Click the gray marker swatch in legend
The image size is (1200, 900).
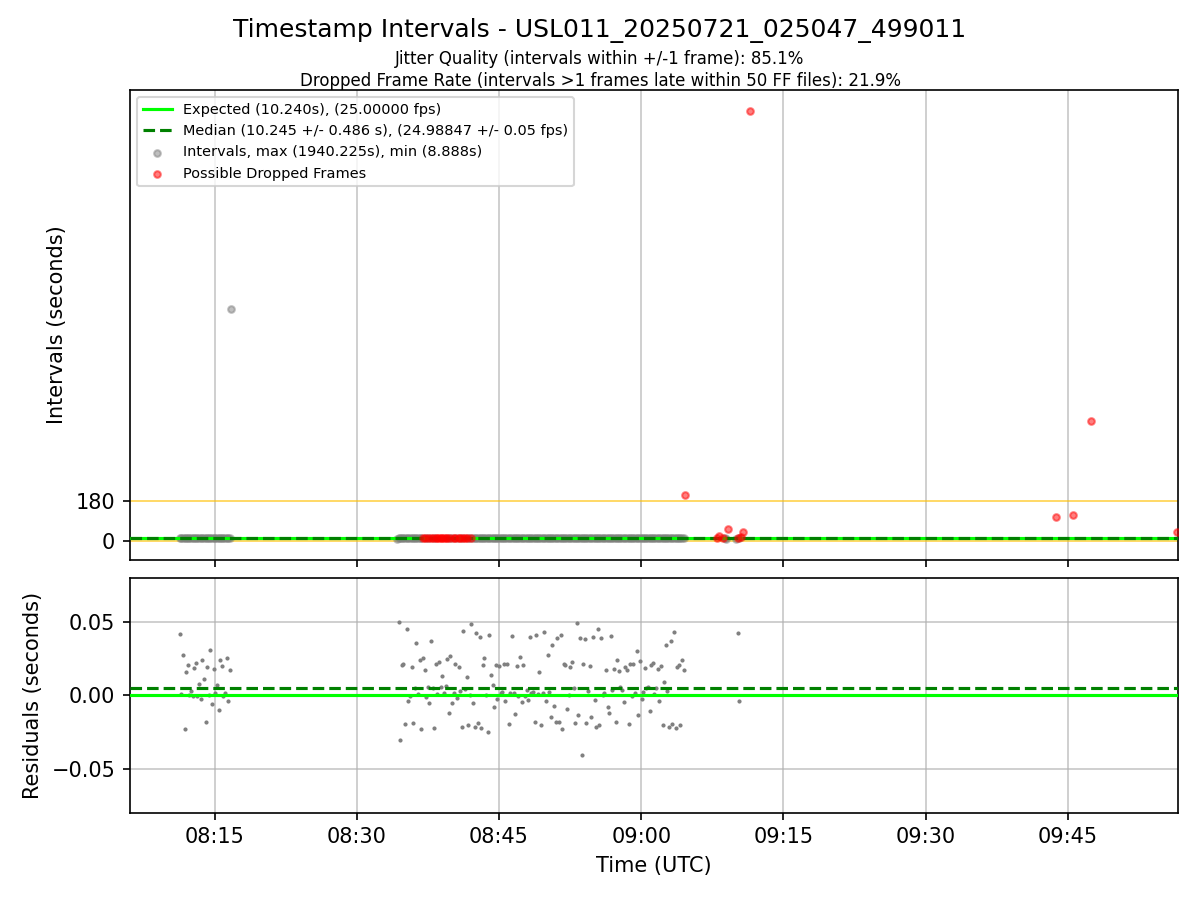pos(159,152)
